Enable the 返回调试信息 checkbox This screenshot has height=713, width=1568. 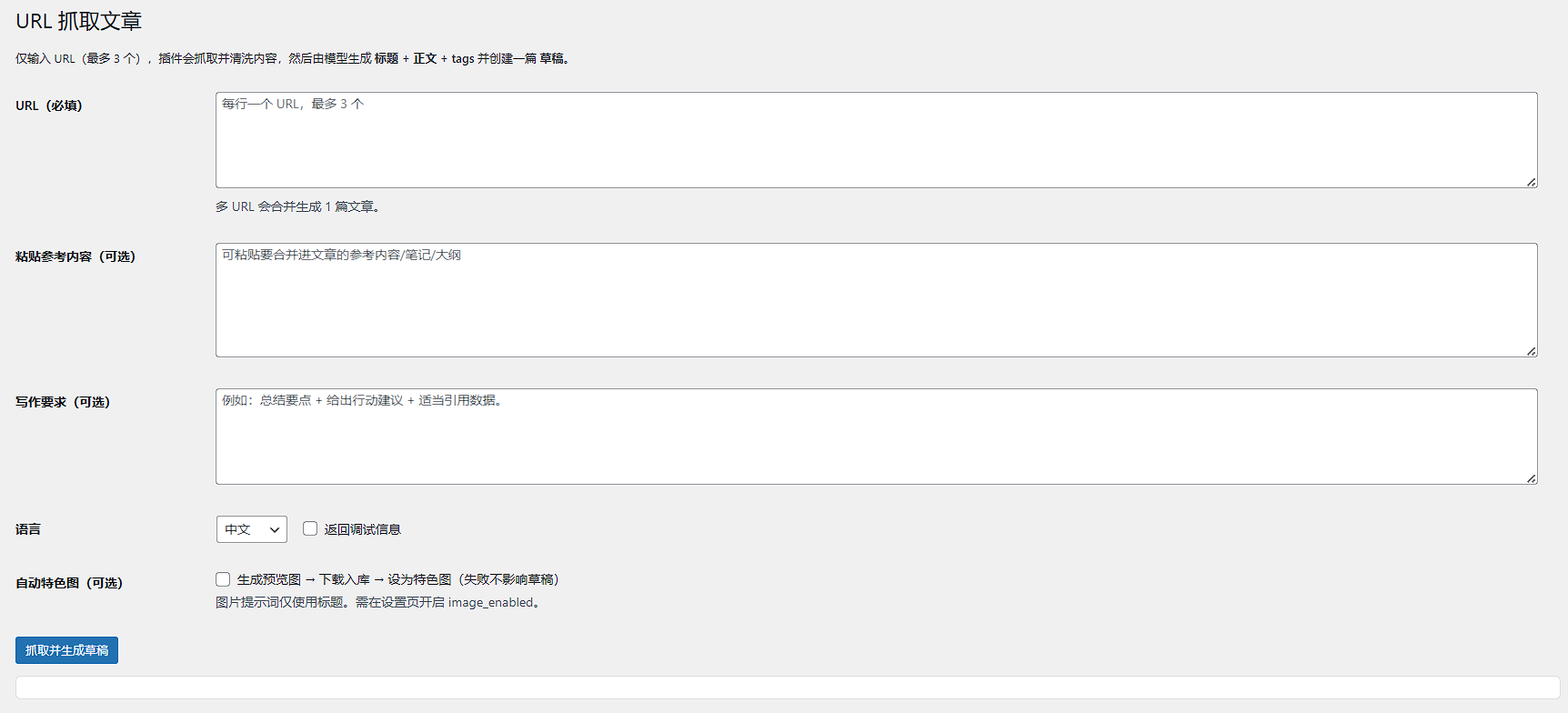pyautogui.click(x=310, y=528)
